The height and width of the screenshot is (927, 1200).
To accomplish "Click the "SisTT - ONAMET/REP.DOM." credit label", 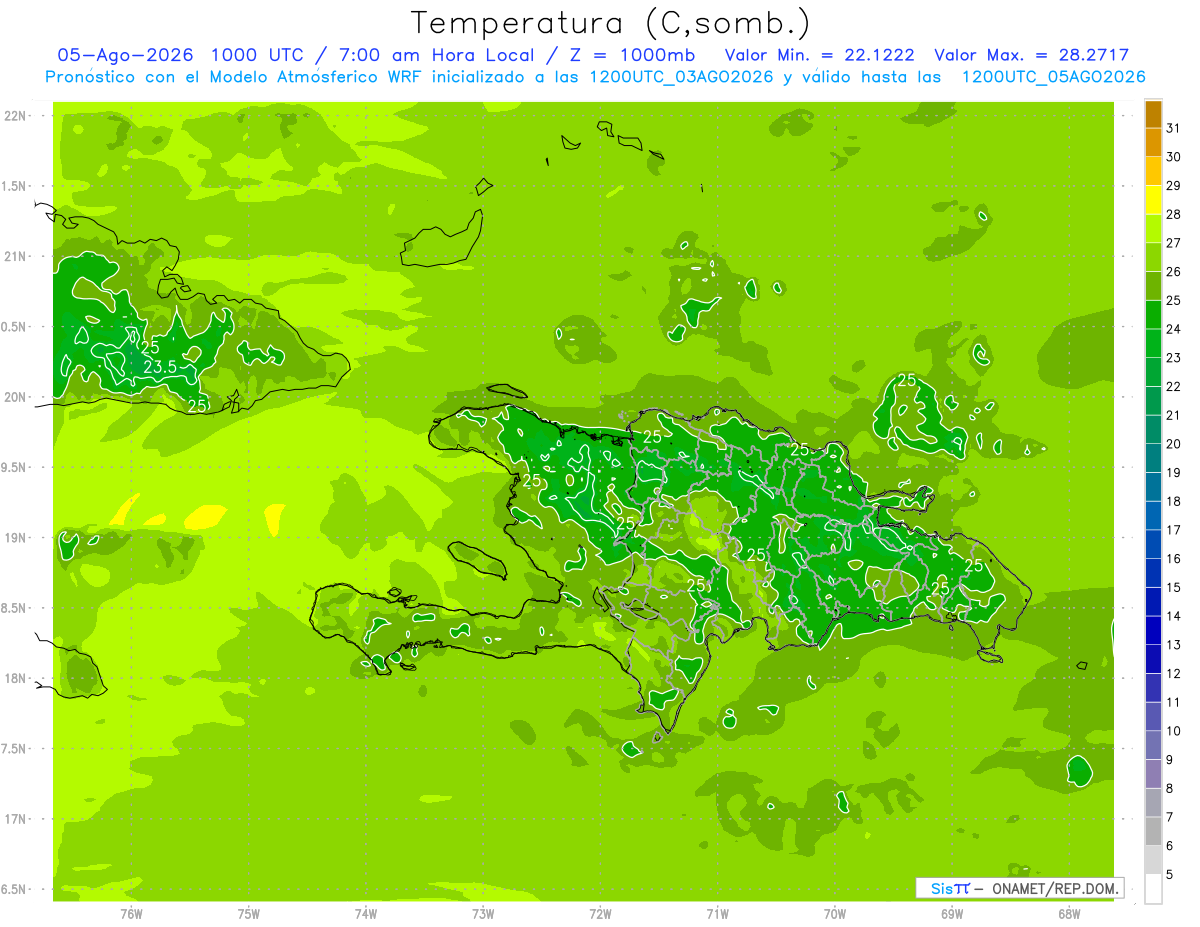I will coord(1019,888).
